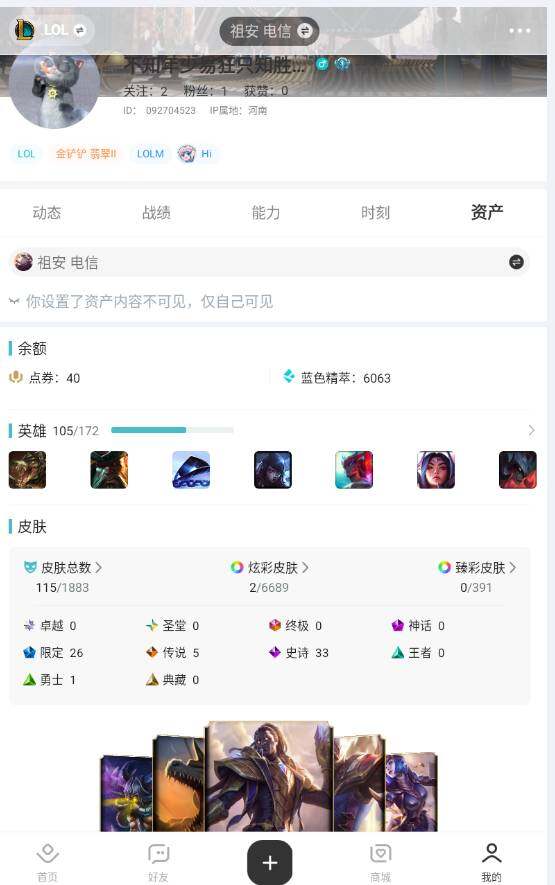Open the center skin splash card
555x885 pixels.
click(x=269, y=777)
